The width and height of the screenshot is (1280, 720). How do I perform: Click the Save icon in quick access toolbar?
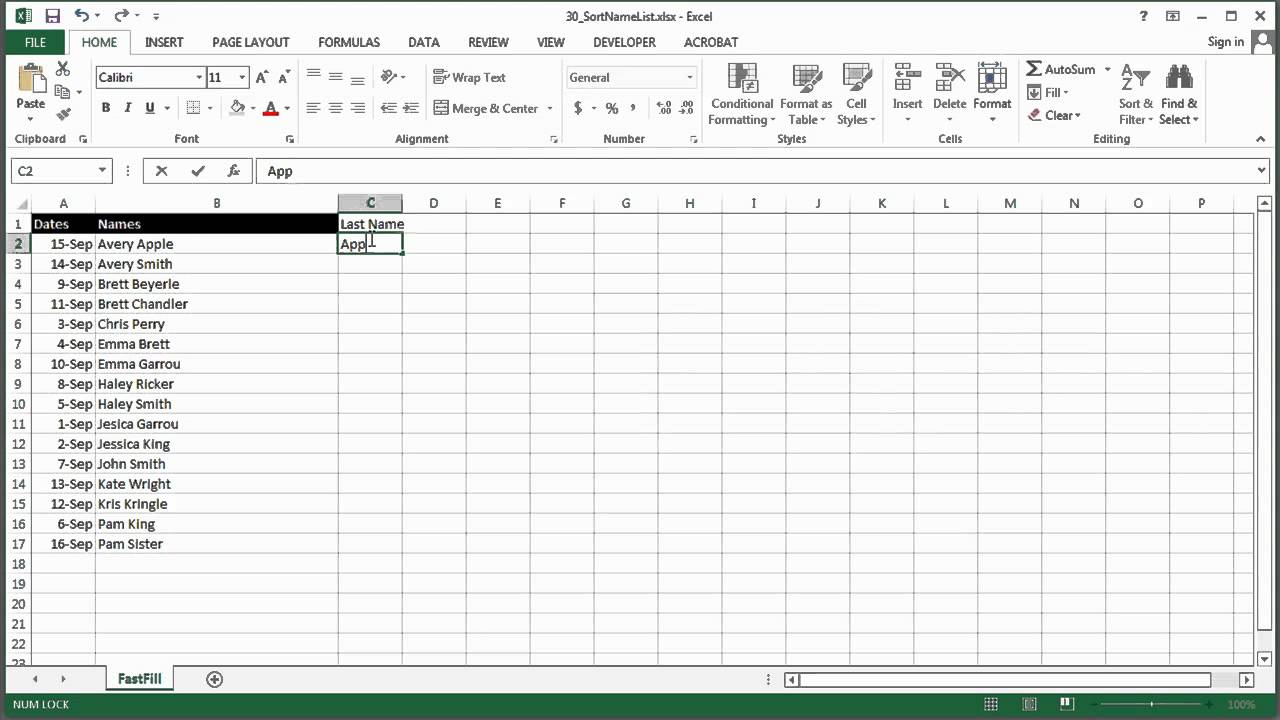pyautogui.click(x=53, y=16)
